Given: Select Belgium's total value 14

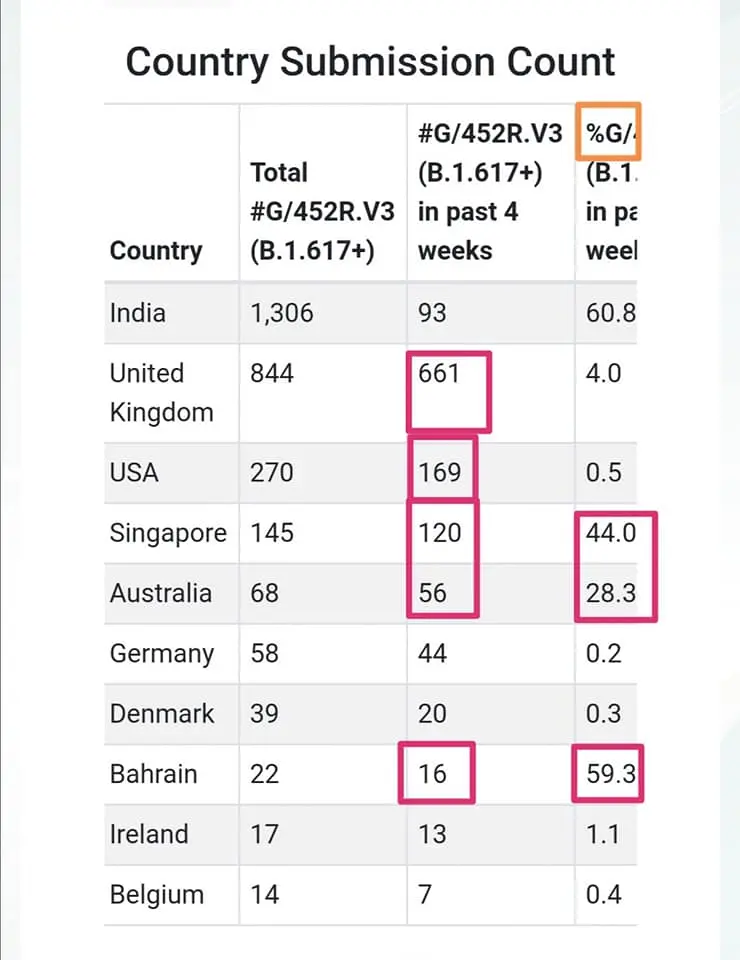Looking at the screenshot, I should tap(265, 894).
